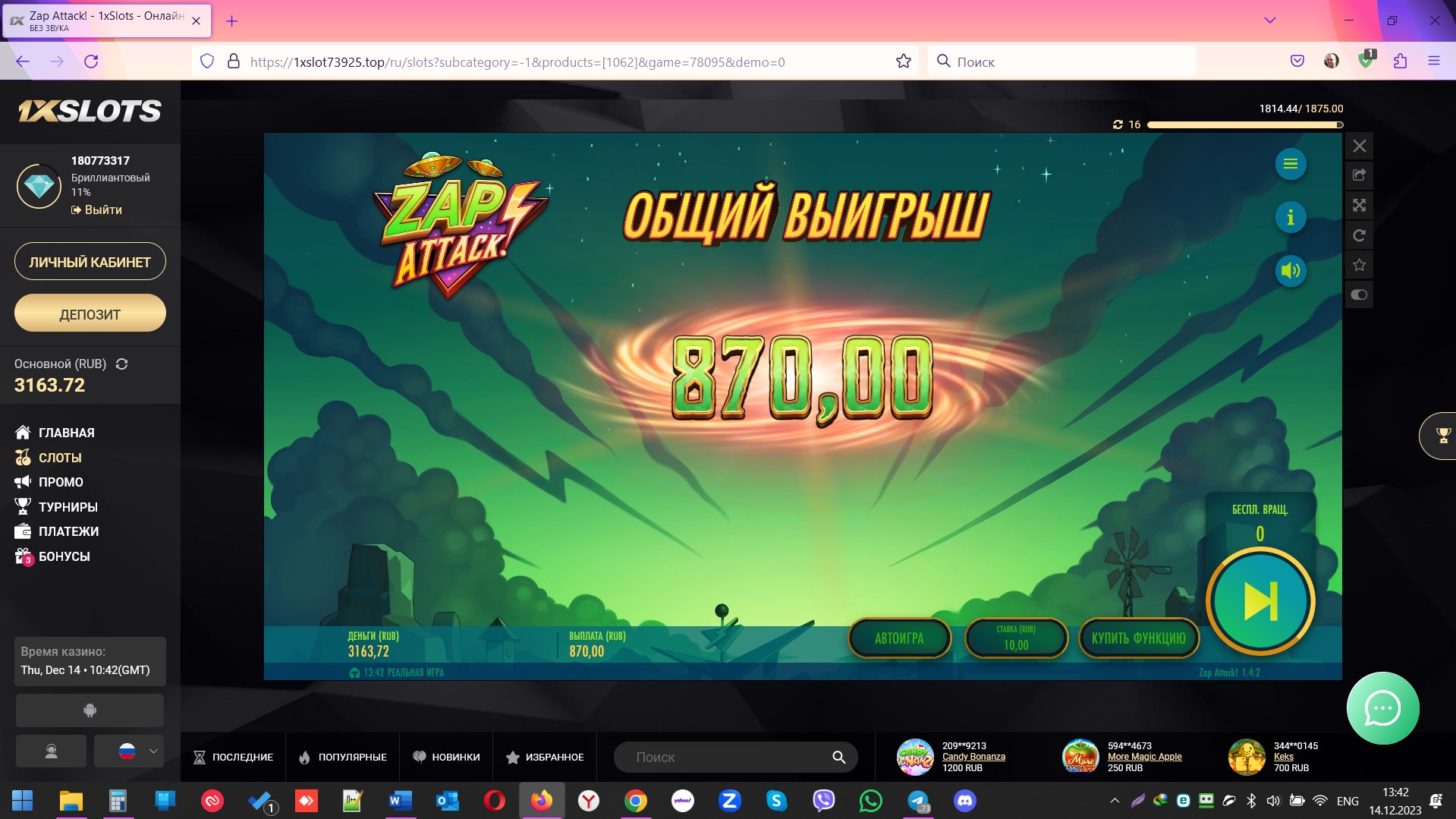Go back in browser history
Viewport: 1456px width, 819px height.
(23, 61)
